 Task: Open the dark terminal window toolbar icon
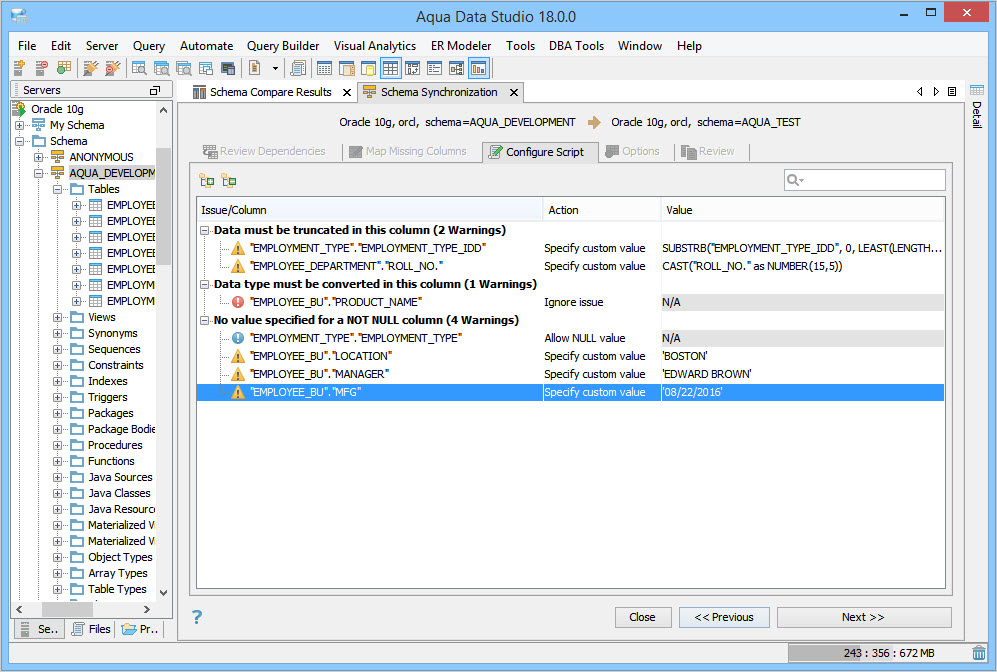228,68
